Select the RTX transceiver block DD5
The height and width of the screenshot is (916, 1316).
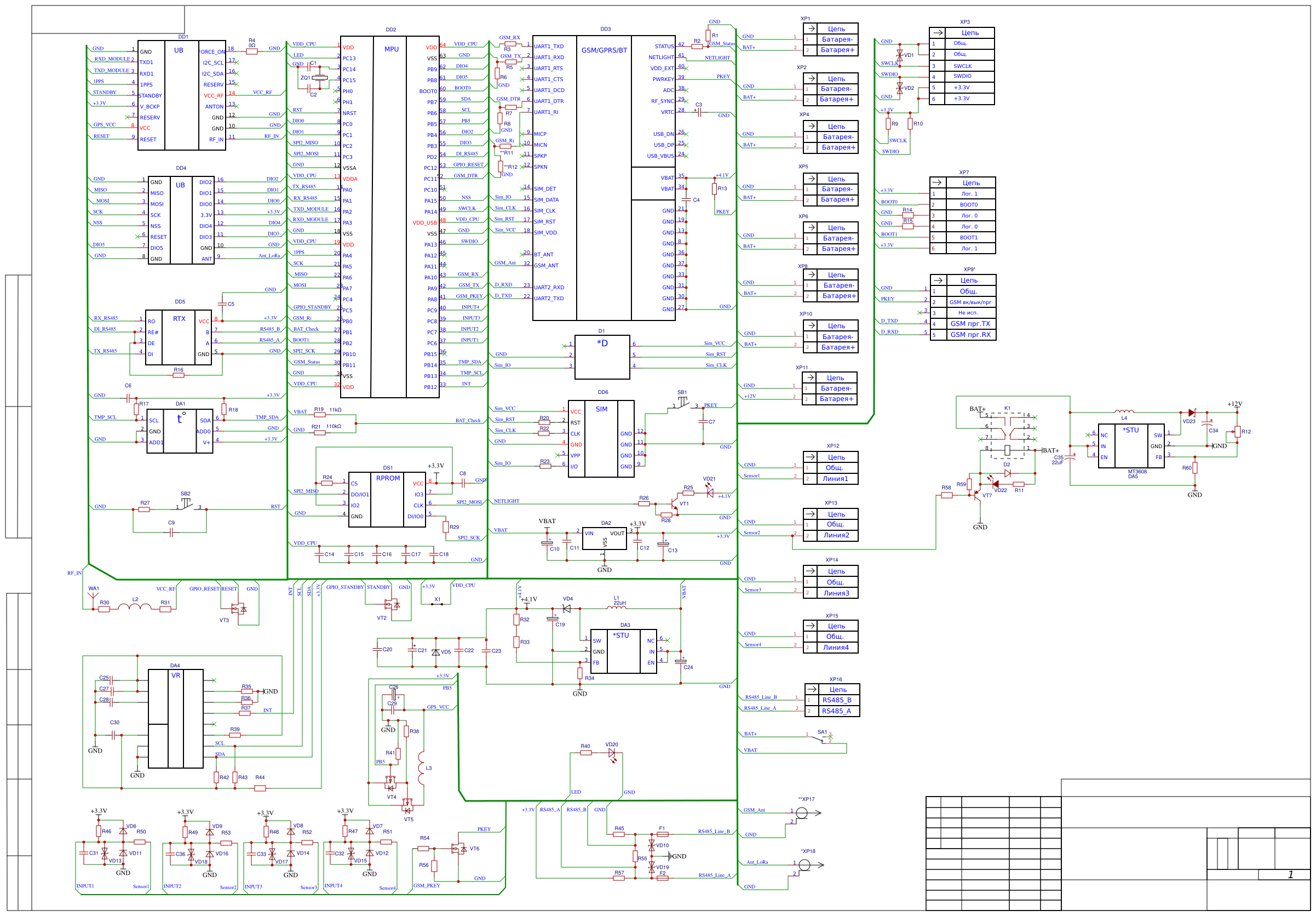pos(180,338)
